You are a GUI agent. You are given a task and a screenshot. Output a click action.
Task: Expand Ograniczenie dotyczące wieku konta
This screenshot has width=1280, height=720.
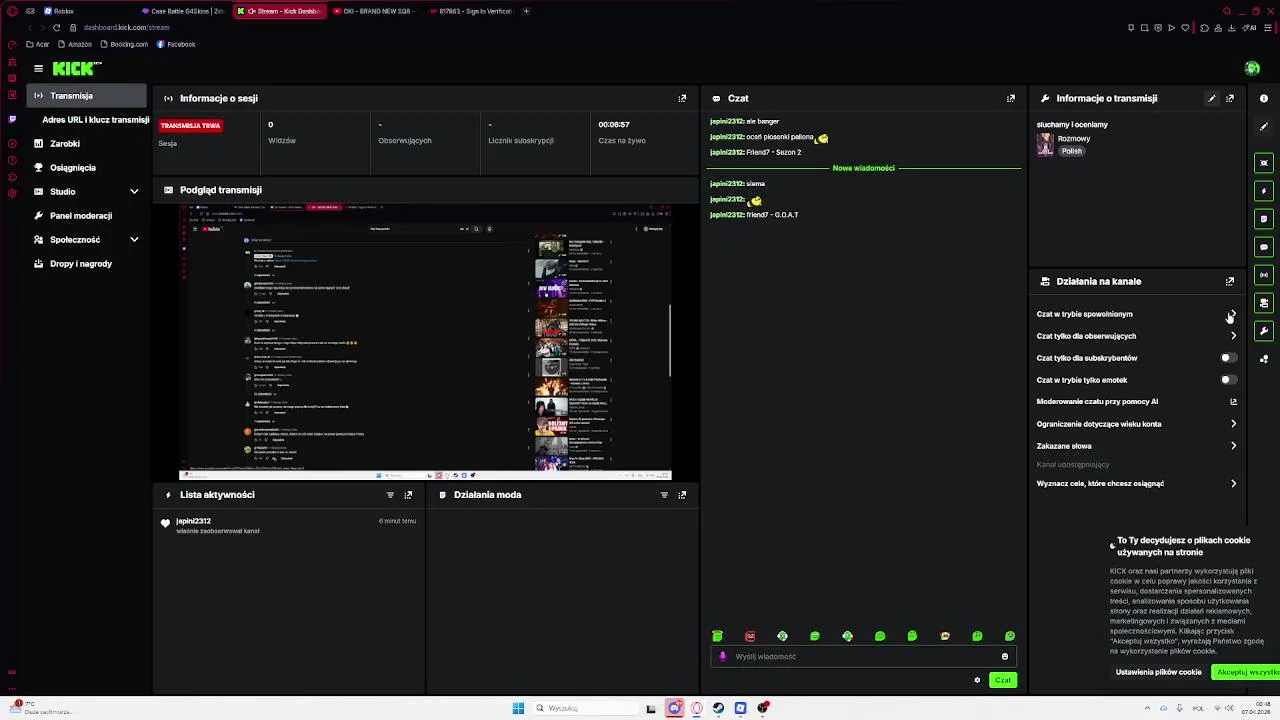click(x=1233, y=424)
